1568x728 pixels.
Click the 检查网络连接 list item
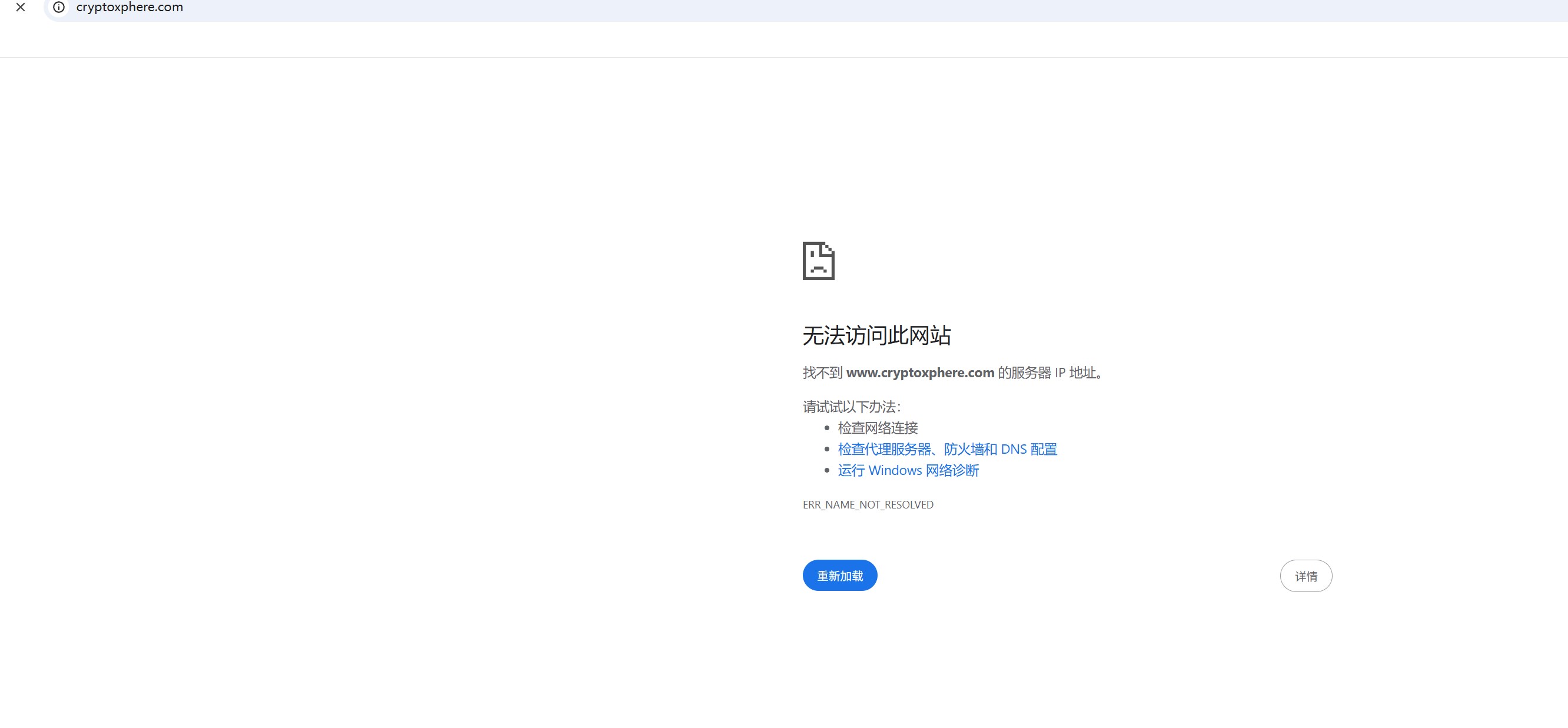pyautogui.click(x=878, y=428)
